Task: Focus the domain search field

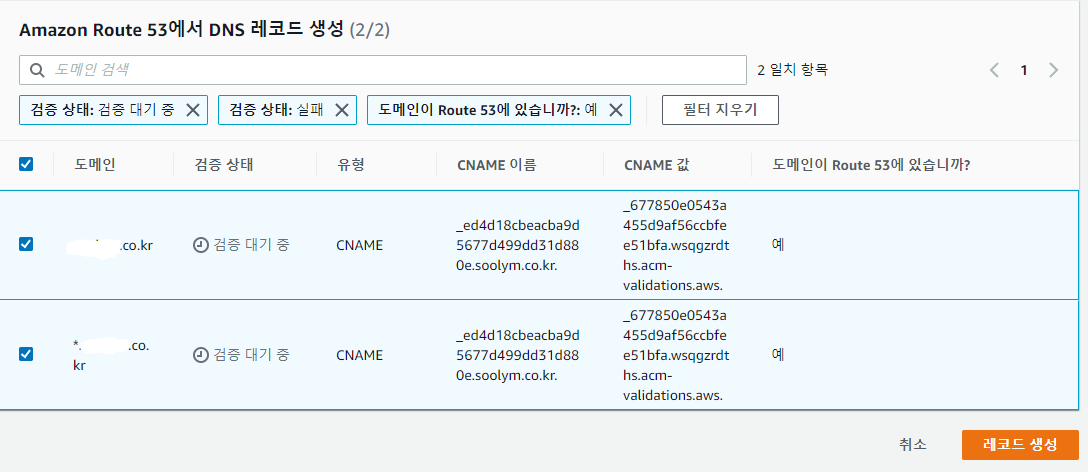Action: [383, 70]
